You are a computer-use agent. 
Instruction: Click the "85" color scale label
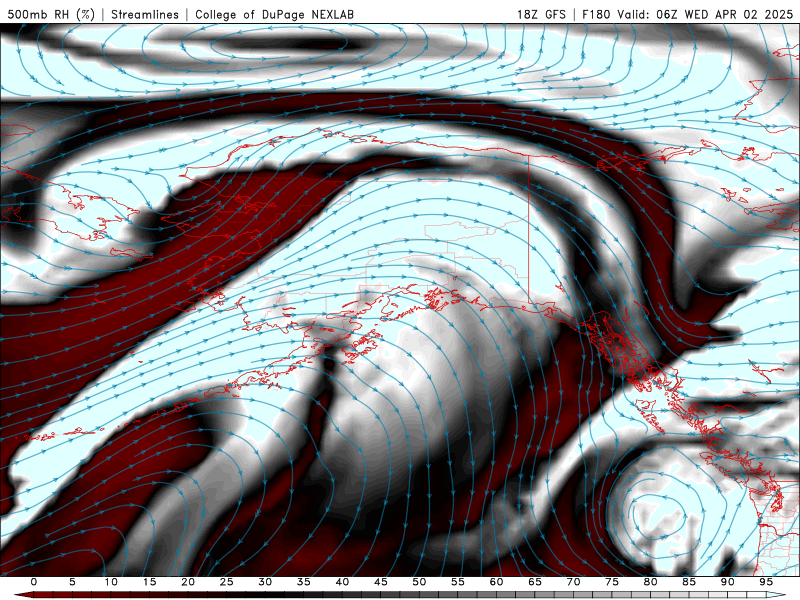(689, 582)
